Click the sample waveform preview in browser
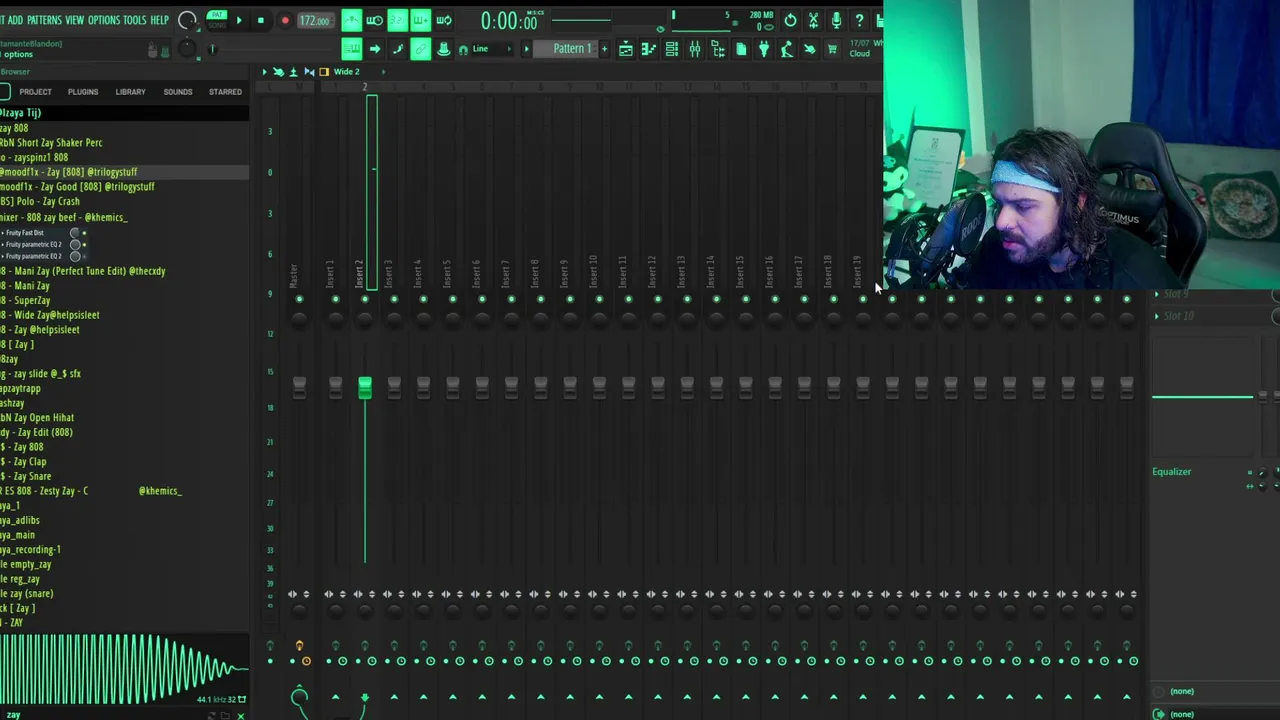 click(x=124, y=668)
